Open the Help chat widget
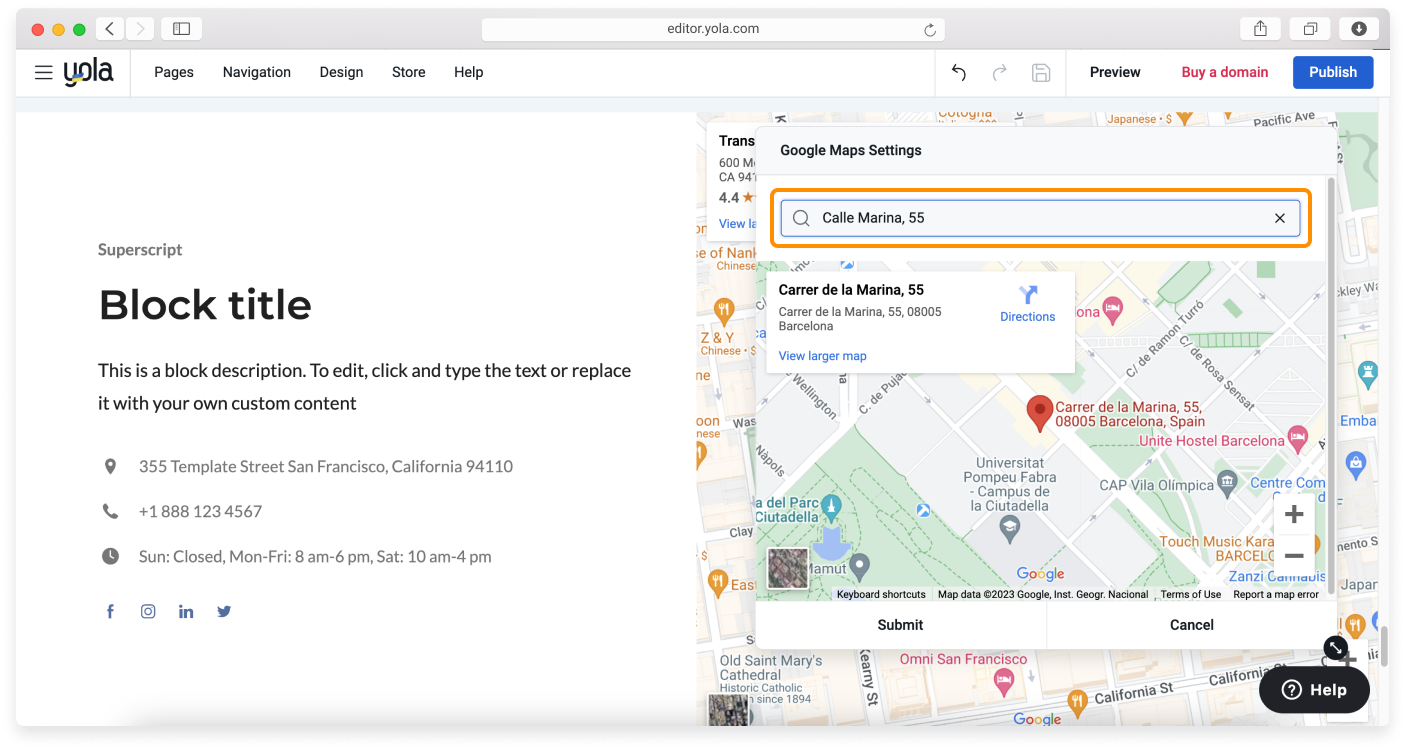 click(1314, 690)
